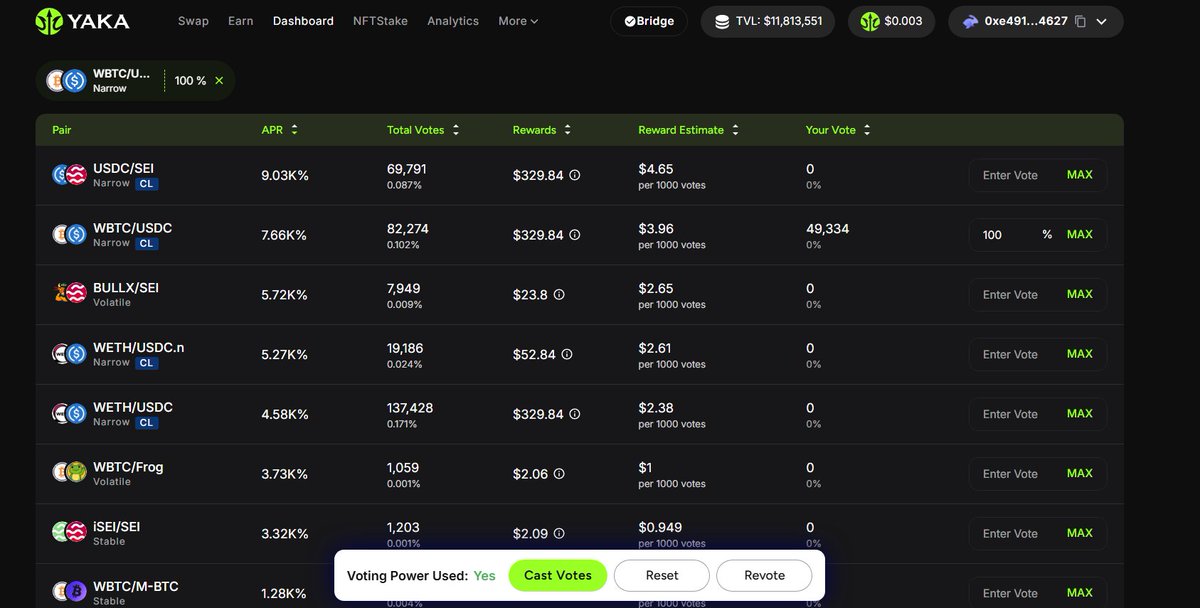Click the TVL: $11,813,551 pill
1200x608 pixels.
[767, 21]
